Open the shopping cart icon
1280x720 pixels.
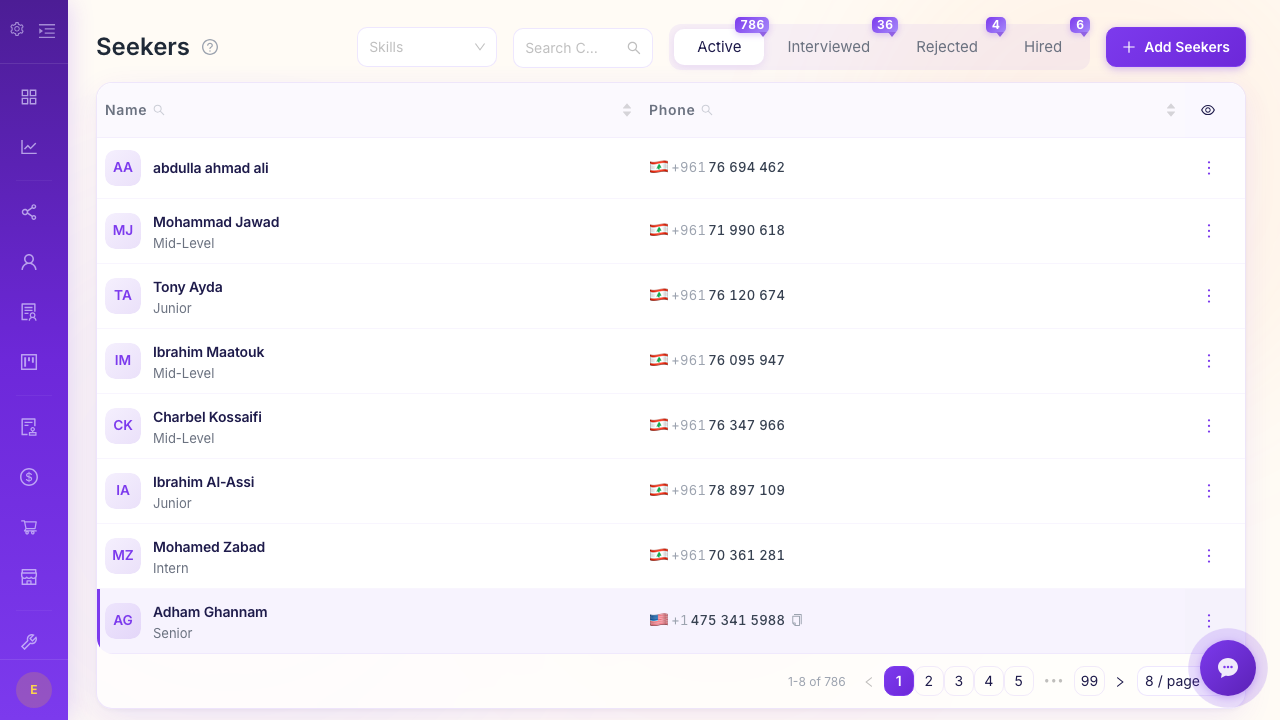point(29,527)
